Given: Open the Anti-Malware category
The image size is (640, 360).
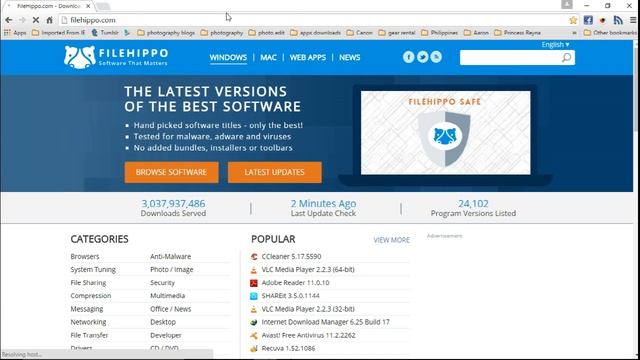Looking at the screenshot, I should coord(171,256).
